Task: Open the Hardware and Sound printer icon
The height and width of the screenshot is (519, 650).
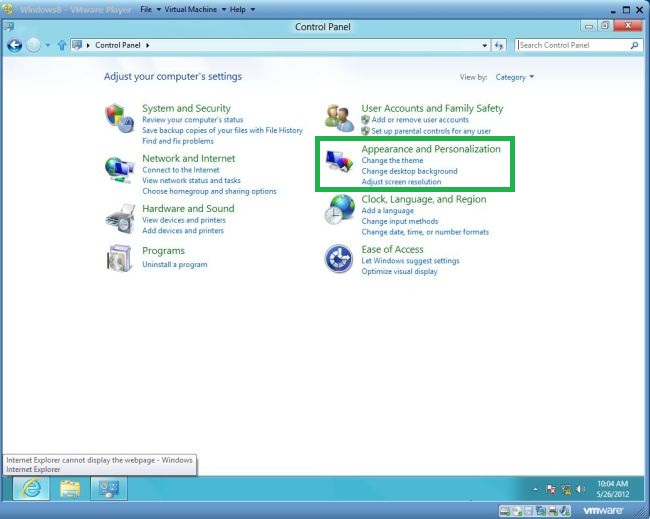Action: pyautogui.click(x=120, y=219)
